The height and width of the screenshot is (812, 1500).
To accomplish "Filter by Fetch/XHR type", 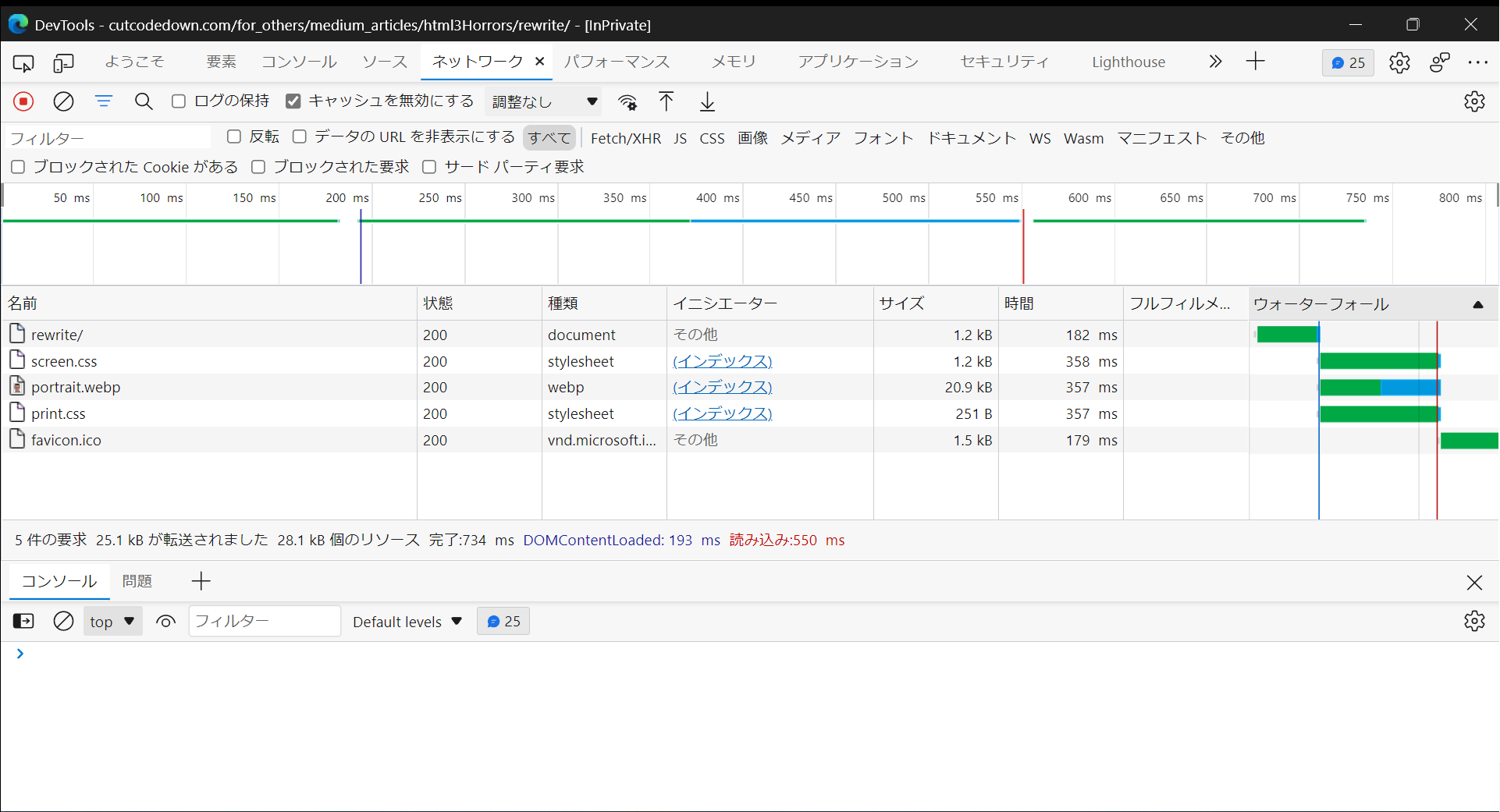I will [626, 138].
